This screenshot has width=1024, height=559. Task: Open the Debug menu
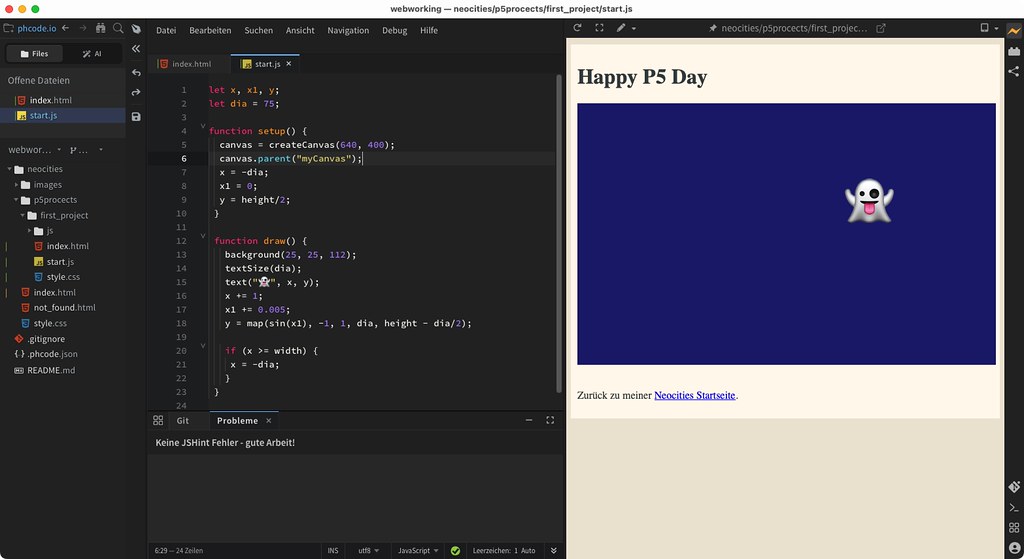click(x=394, y=30)
